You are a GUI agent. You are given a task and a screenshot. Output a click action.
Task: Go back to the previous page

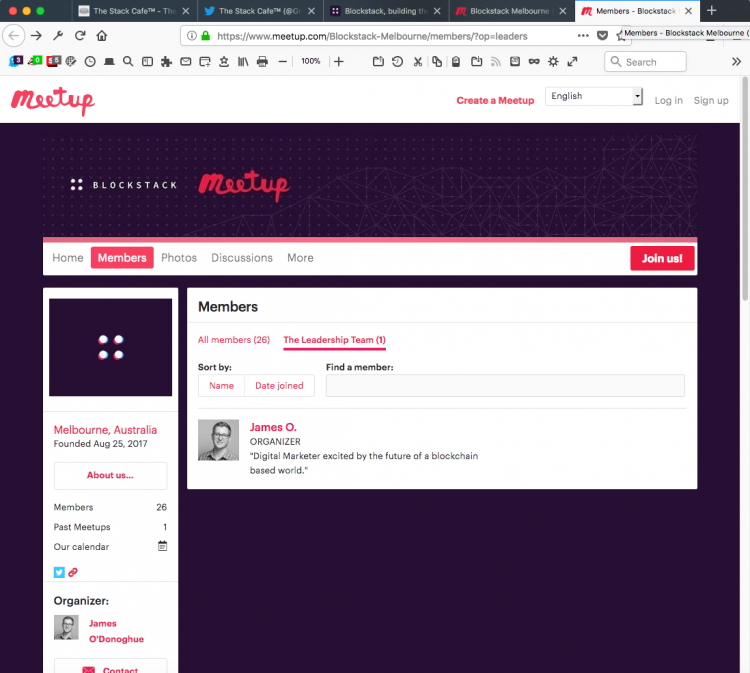14,35
